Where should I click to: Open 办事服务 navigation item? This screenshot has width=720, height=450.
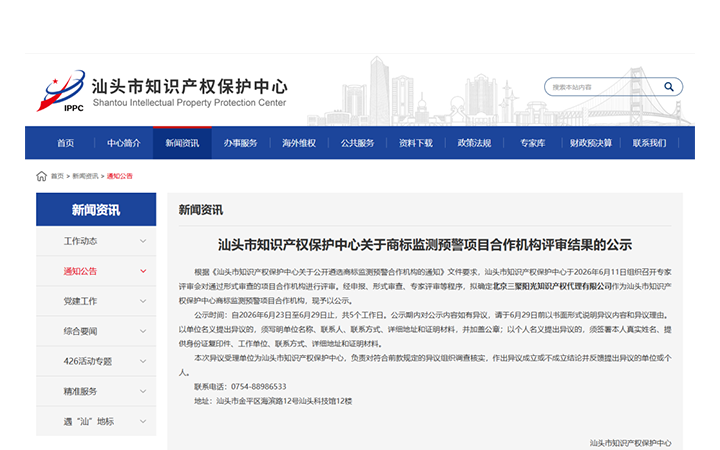[241, 143]
